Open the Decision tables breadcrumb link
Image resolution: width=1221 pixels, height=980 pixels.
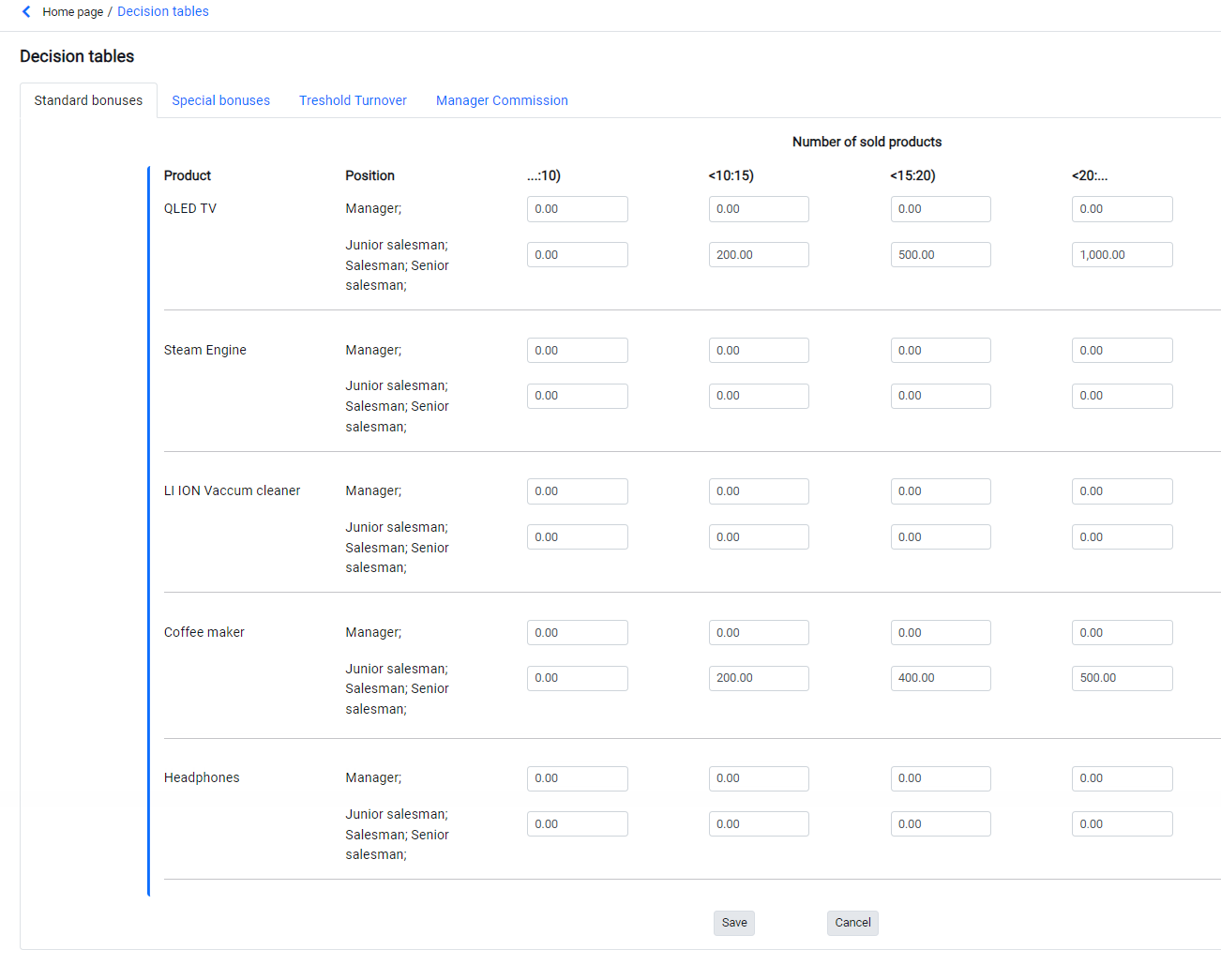(x=163, y=11)
